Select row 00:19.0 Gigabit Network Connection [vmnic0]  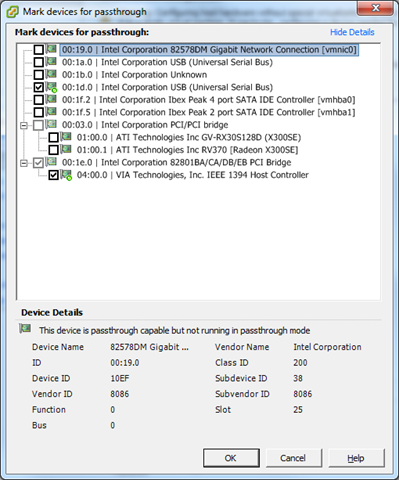pyautogui.click(x=209, y=50)
